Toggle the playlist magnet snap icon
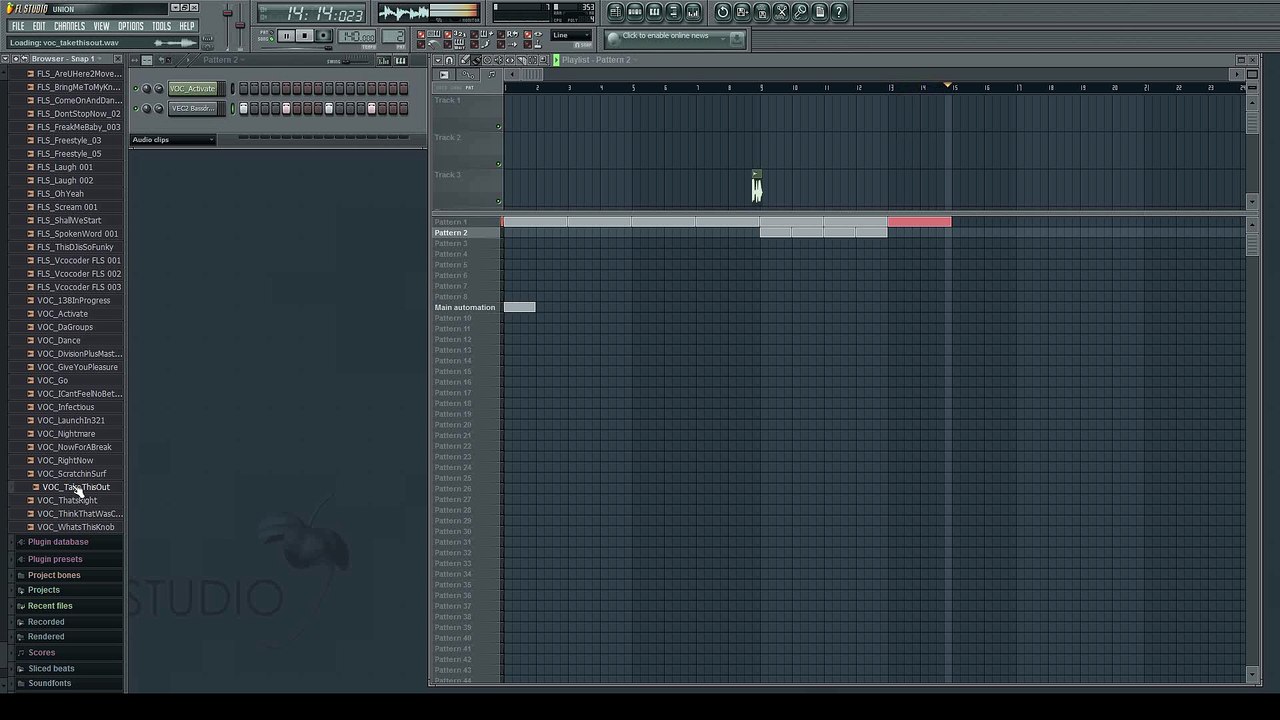1280x720 pixels. pyautogui.click(x=449, y=60)
